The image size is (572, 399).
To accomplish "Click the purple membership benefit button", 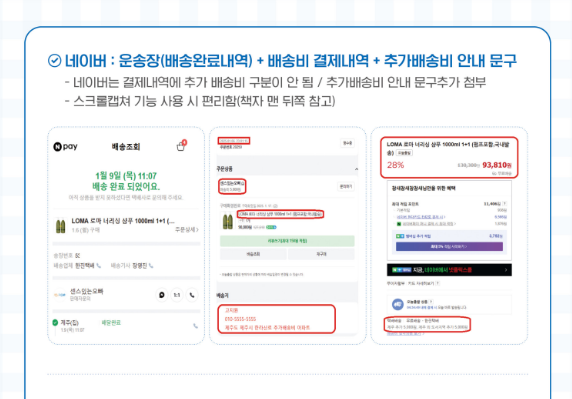I will 449,247.
